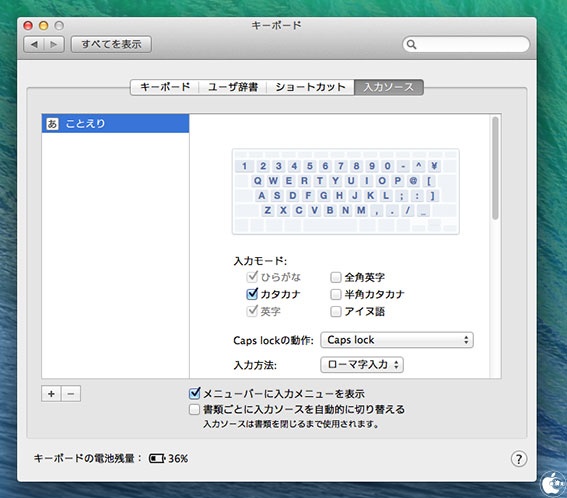Click the magnifier icon in search field
The width and height of the screenshot is (567, 498).
411,44
